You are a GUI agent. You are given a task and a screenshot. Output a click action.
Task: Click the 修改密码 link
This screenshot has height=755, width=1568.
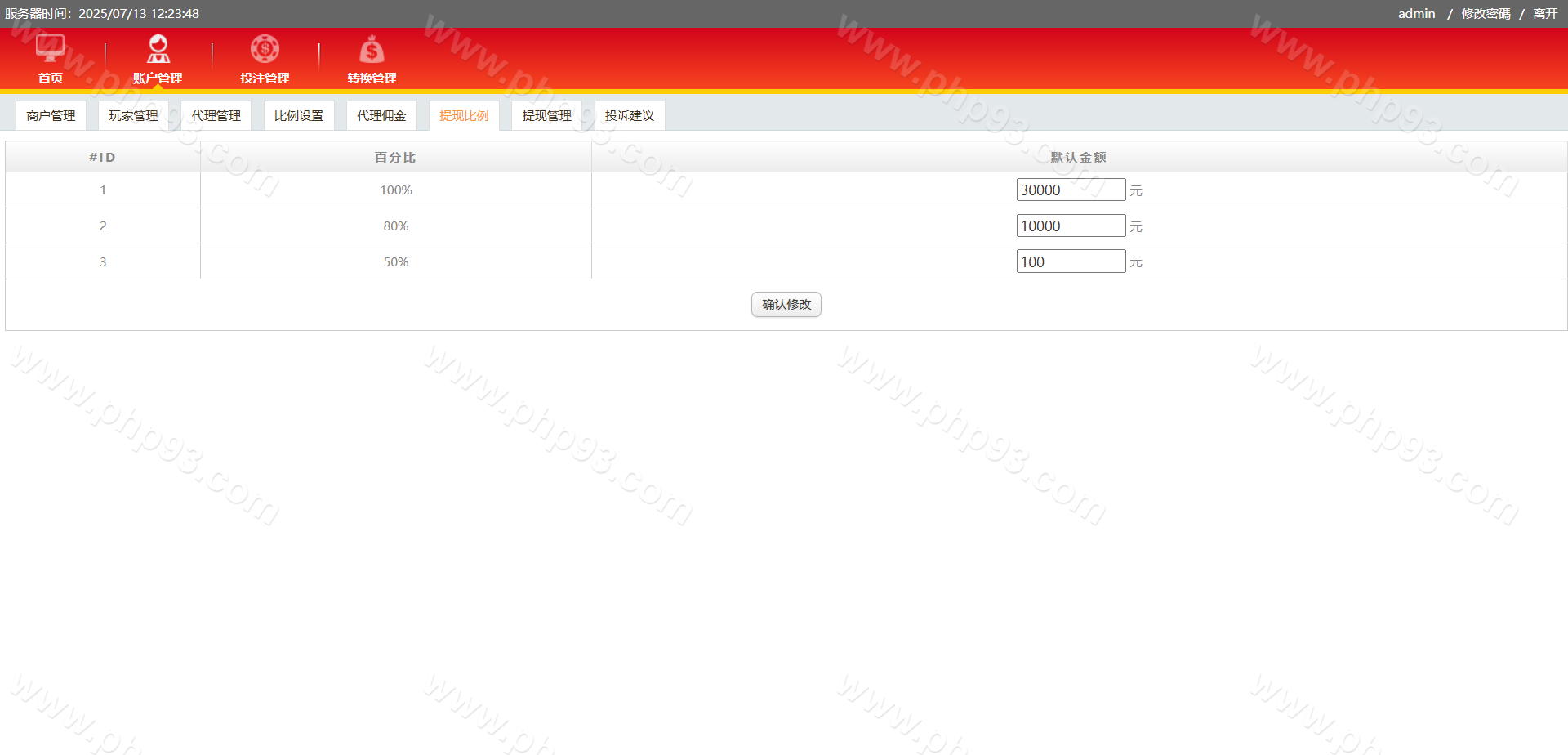tap(1486, 14)
